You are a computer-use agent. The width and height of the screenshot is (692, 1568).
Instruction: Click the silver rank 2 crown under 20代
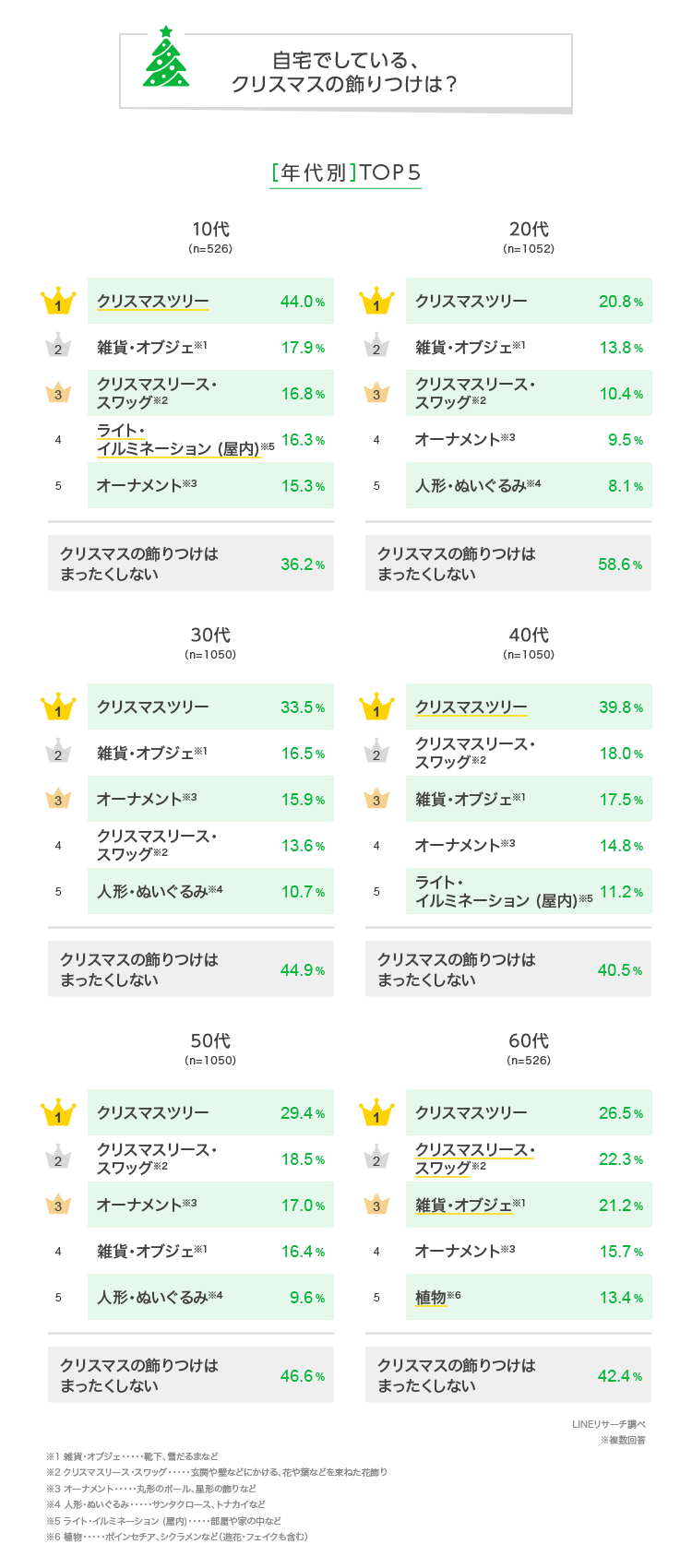pyautogui.click(x=376, y=348)
